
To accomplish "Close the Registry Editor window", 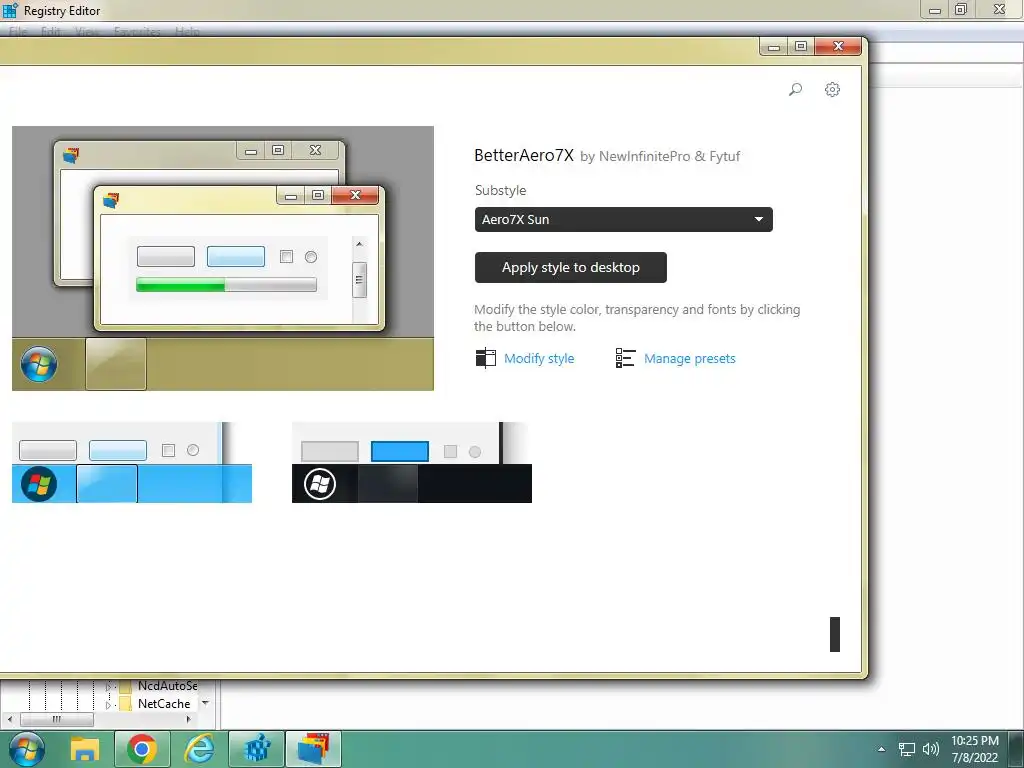I will (x=999, y=9).
